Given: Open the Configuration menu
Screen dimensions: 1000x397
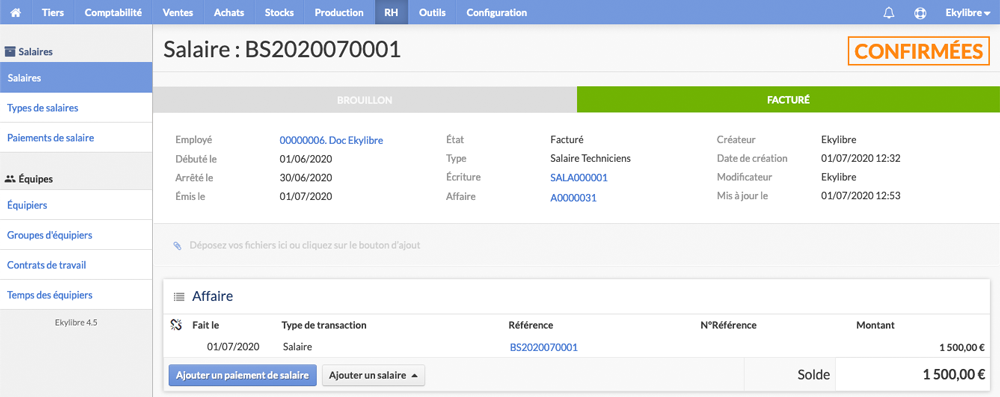Looking at the screenshot, I should coord(497,12).
